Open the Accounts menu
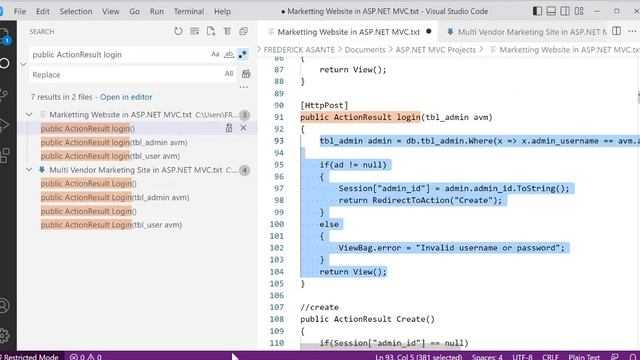Screen dimensions: 640x360 coord(4,306)
